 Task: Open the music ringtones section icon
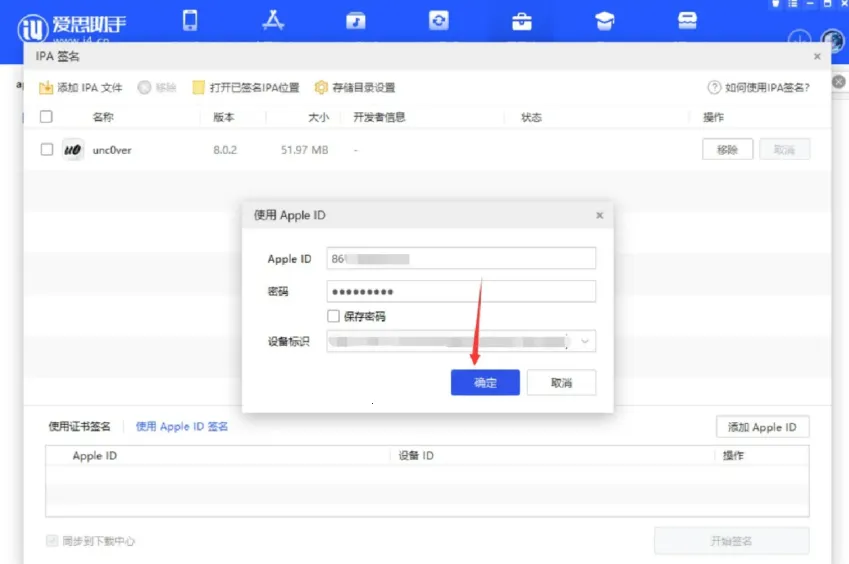coord(356,21)
